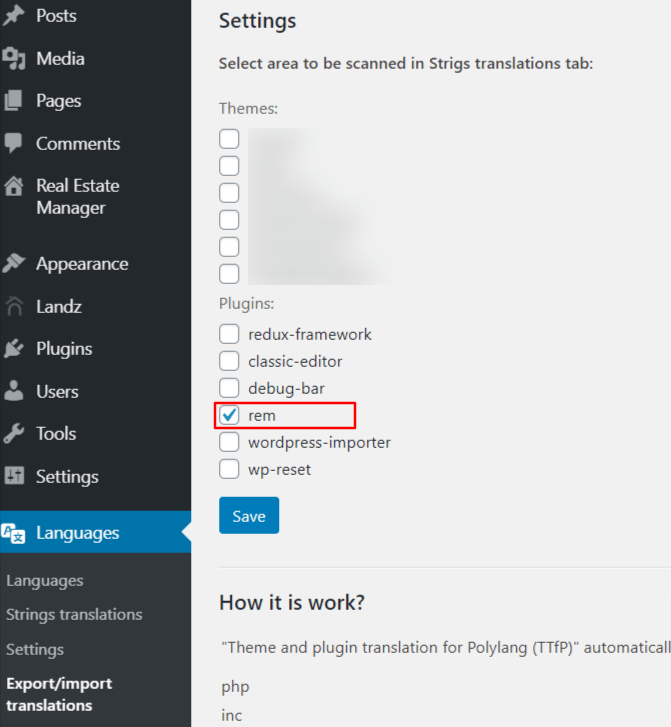Open Languages submenu link

coord(45,581)
